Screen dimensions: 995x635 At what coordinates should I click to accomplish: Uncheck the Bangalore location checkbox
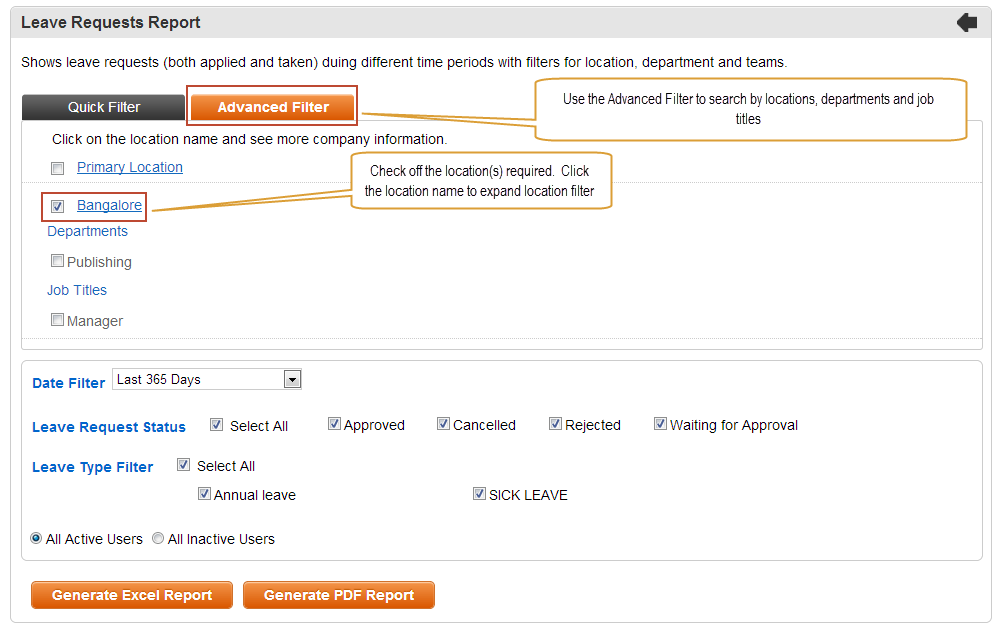tap(58, 206)
